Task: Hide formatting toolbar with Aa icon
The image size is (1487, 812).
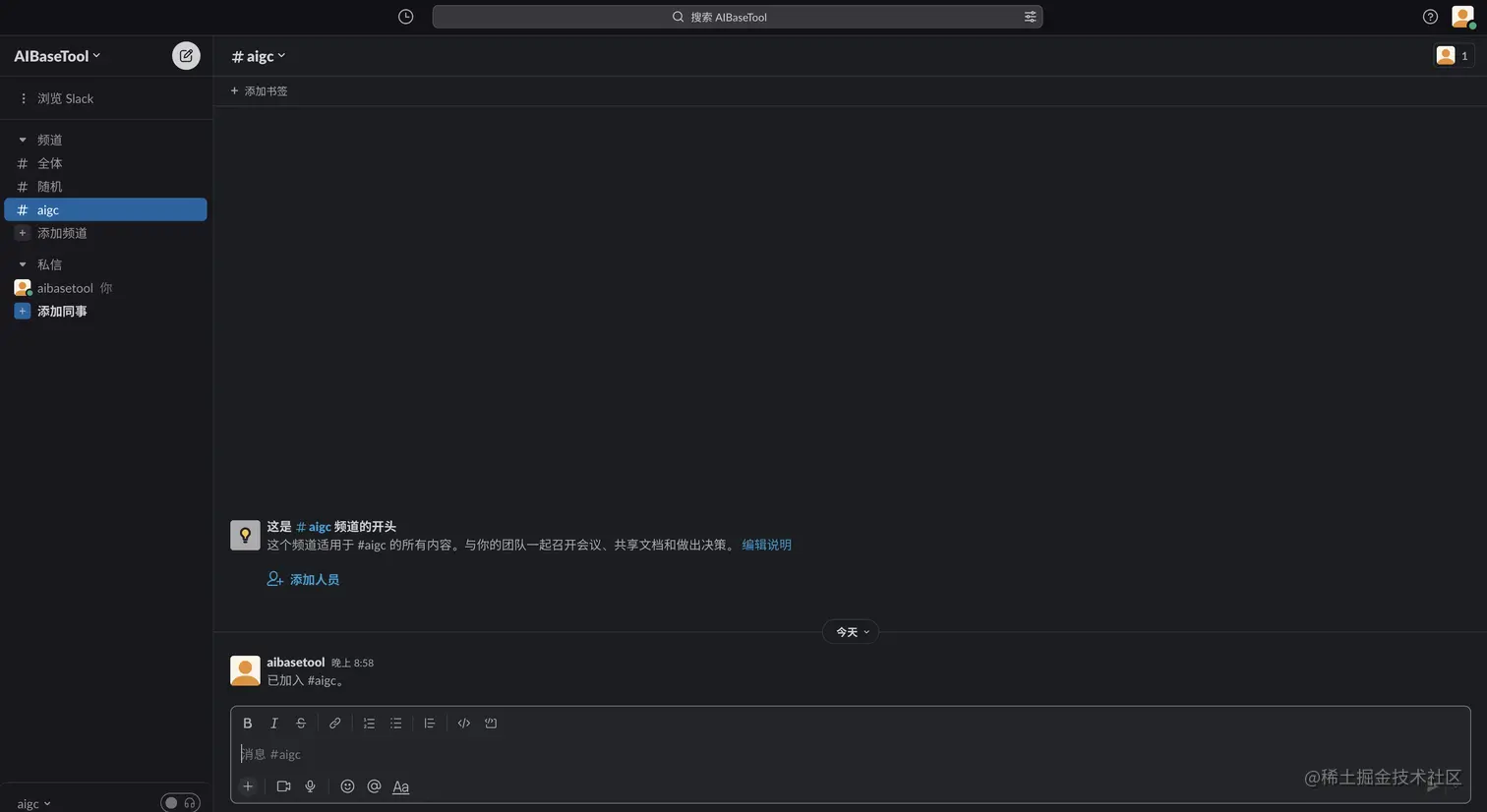Action: pyautogui.click(x=400, y=786)
